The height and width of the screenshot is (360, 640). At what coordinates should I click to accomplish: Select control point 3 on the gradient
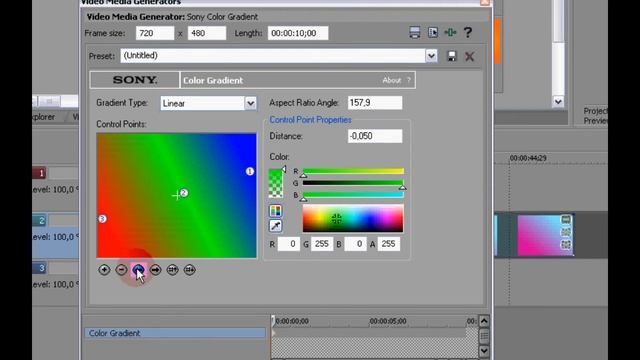pos(102,219)
